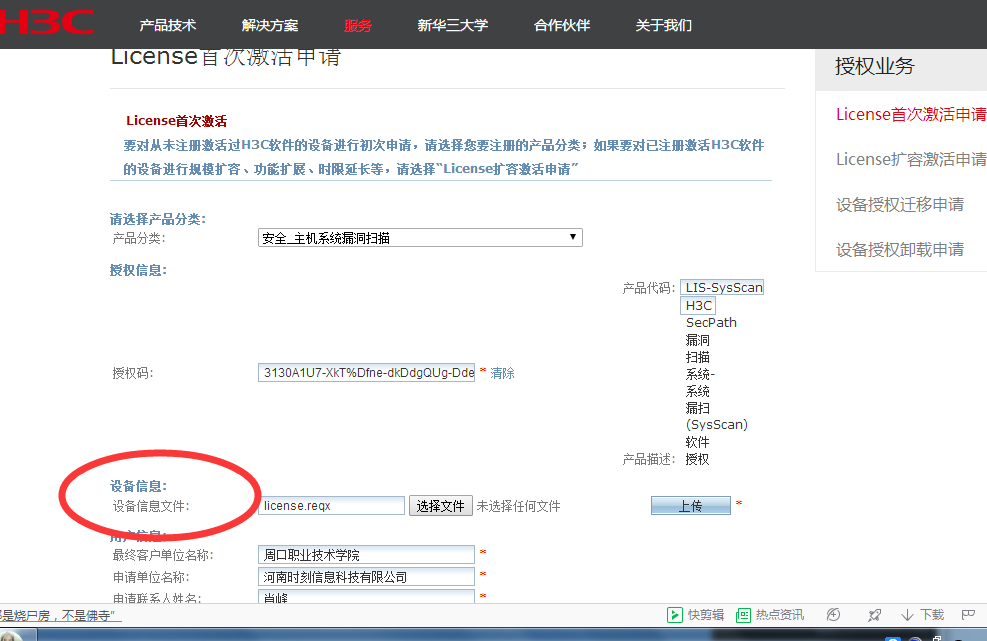987x641 pixels.
Task: Go to License扩容激活申请 in sidebar
Action: coord(911,159)
